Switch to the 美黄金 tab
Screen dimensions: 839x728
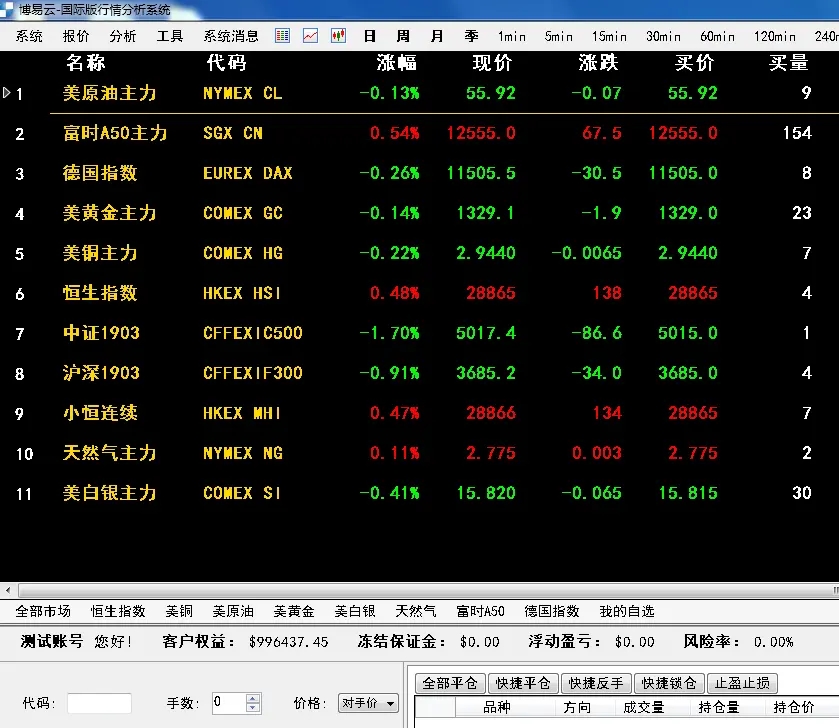[x=294, y=611]
